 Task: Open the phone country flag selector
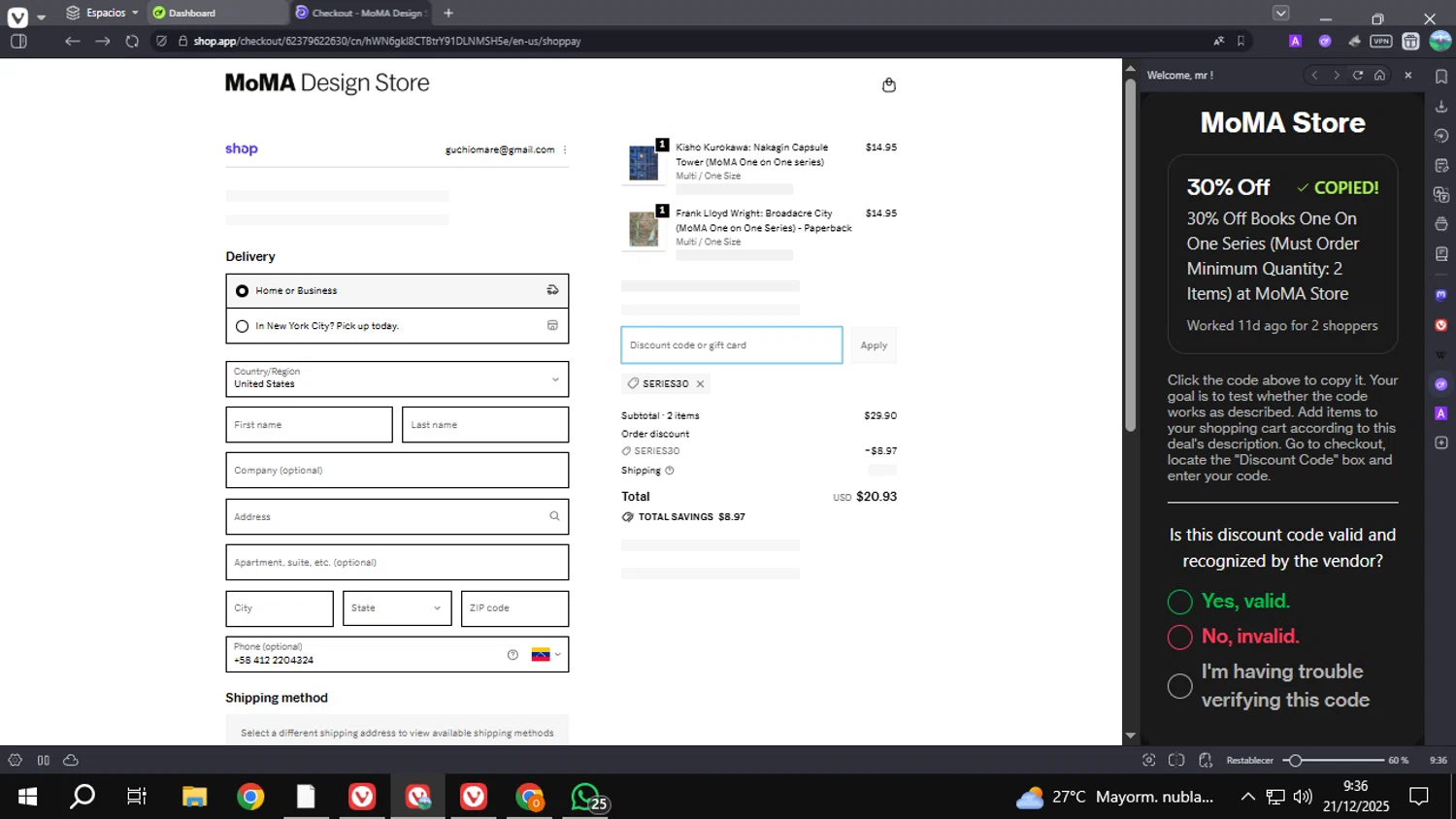tap(546, 655)
